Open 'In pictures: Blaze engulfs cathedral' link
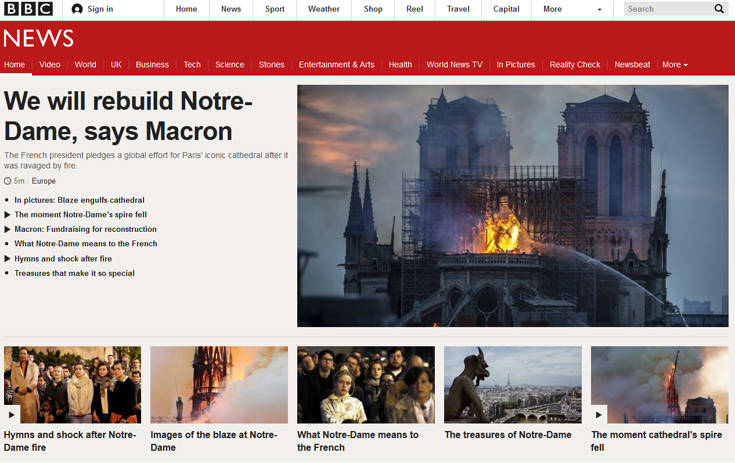Viewport: 735px width, 463px height. (79, 200)
